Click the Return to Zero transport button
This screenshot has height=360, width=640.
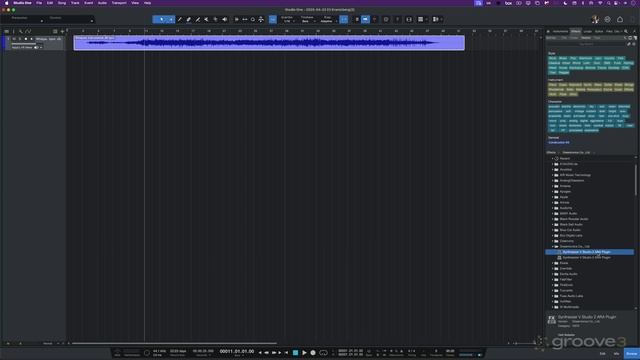pyautogui.click(x=286, y=353)
